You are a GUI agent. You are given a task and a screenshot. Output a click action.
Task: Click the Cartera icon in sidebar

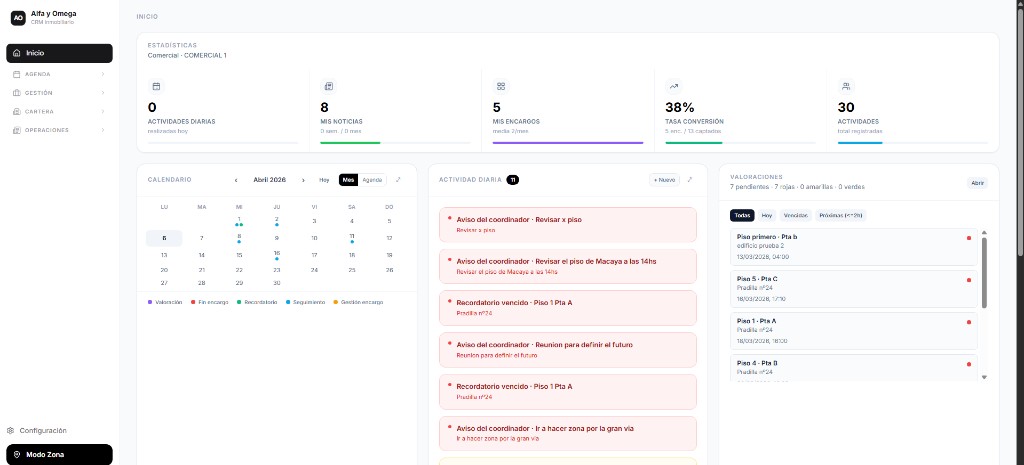click(x=17, y=112)
